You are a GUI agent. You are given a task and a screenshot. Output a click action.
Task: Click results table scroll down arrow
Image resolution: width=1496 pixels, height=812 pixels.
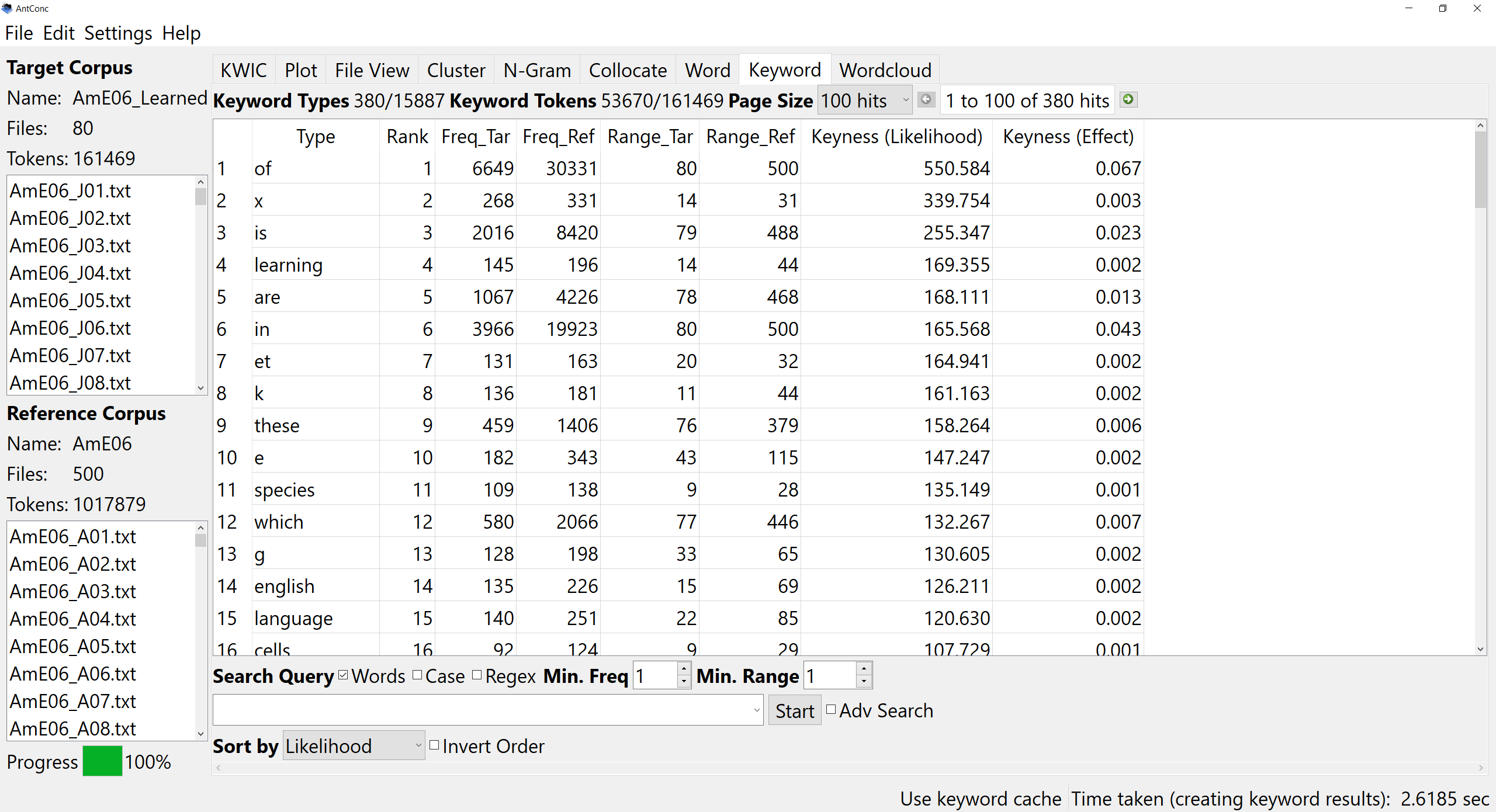[x=1480, y=648]
